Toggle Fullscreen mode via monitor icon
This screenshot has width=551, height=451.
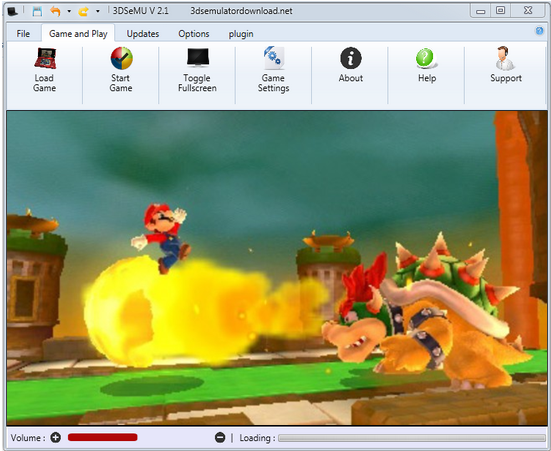click(x=198, y=58)
